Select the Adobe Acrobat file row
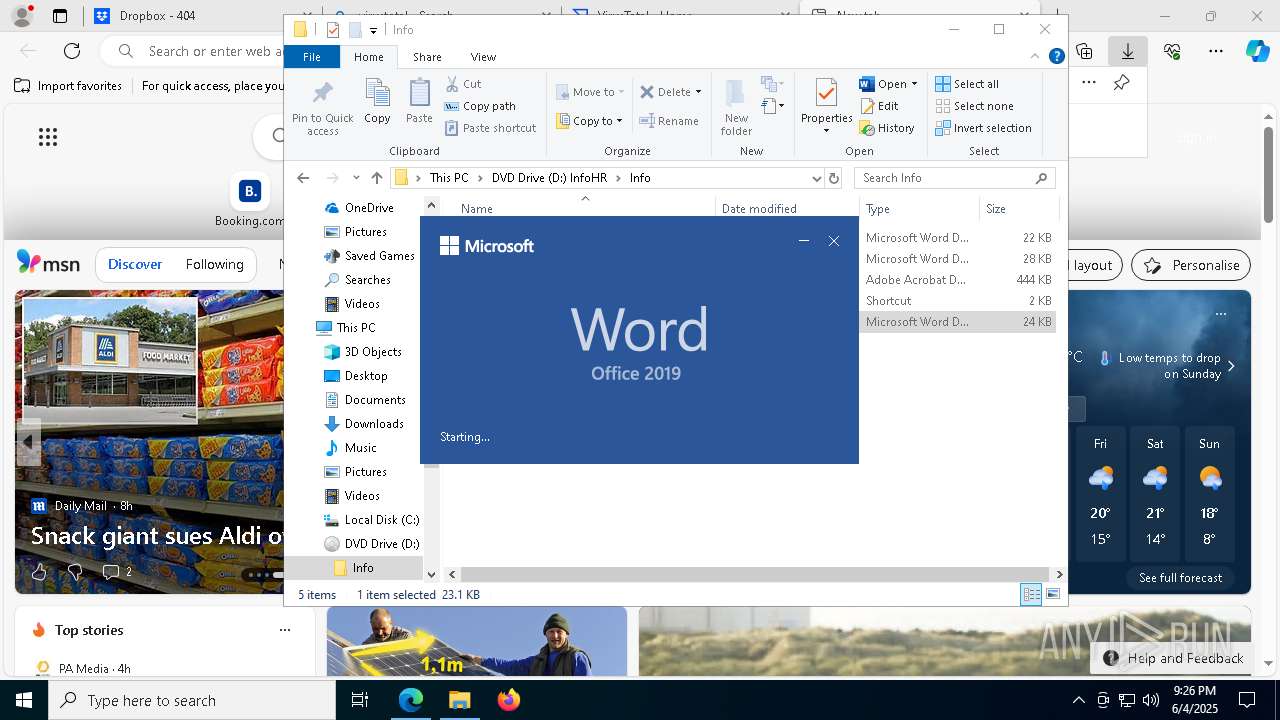This screenshot has height=720, width=1280. click(x=957, y=280)
